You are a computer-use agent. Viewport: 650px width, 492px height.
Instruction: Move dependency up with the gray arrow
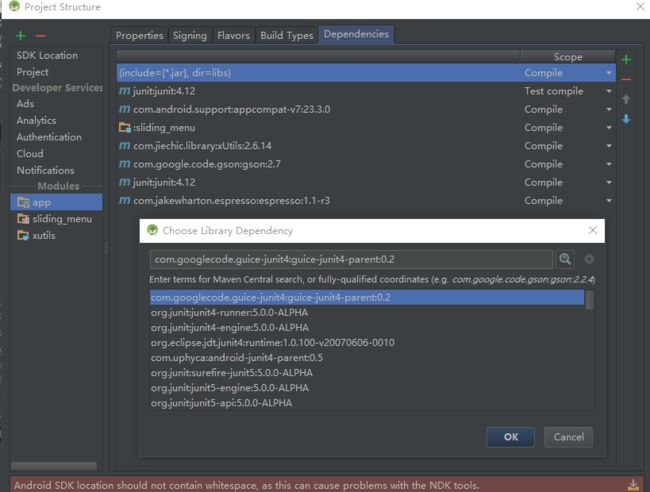pos(626,99)
